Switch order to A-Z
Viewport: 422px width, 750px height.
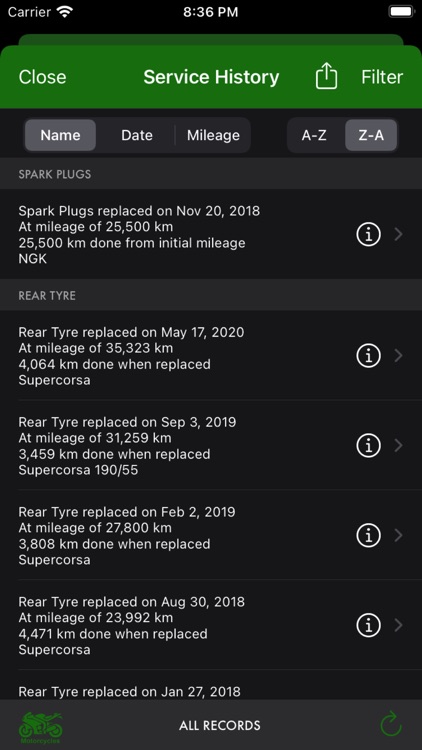click(x=314, y=135)
